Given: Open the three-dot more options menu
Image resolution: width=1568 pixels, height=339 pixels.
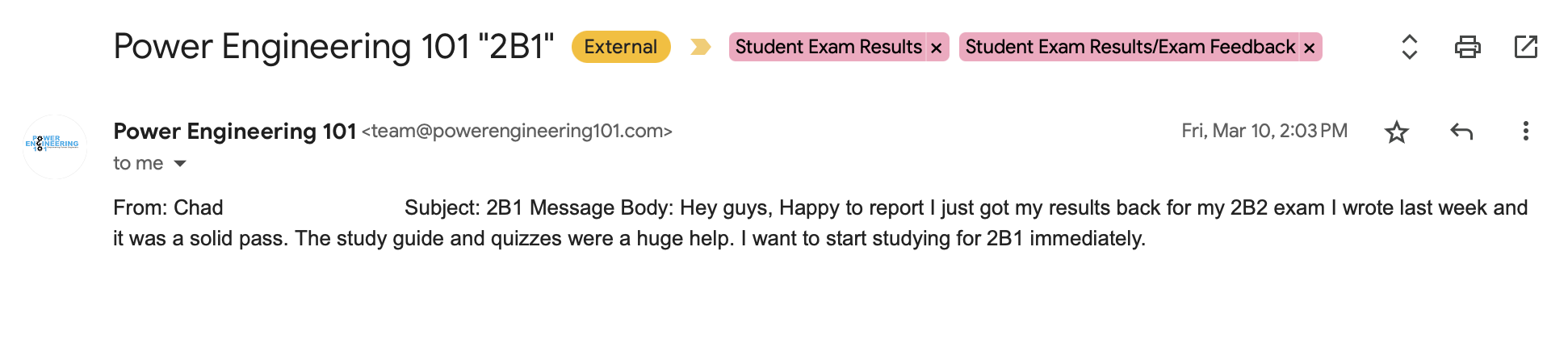Looking at the screenshot, I should (1525, 132).
